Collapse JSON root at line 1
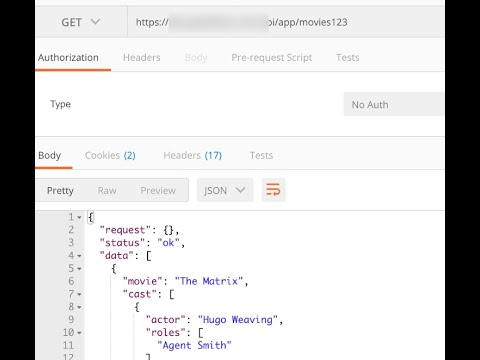This screenshot has width=480, height=360. pyautogui.click(x=79, y=217)
